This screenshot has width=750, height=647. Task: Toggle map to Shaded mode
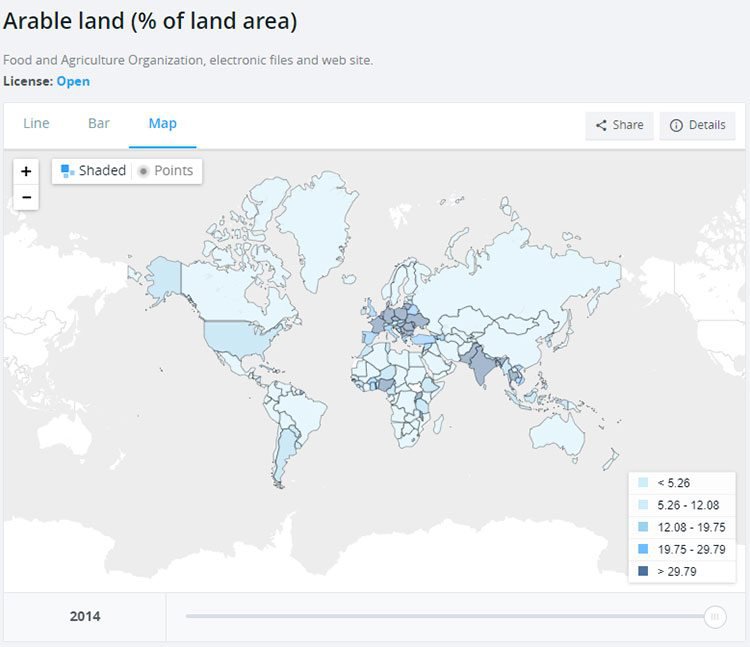[x=93, y=171]
